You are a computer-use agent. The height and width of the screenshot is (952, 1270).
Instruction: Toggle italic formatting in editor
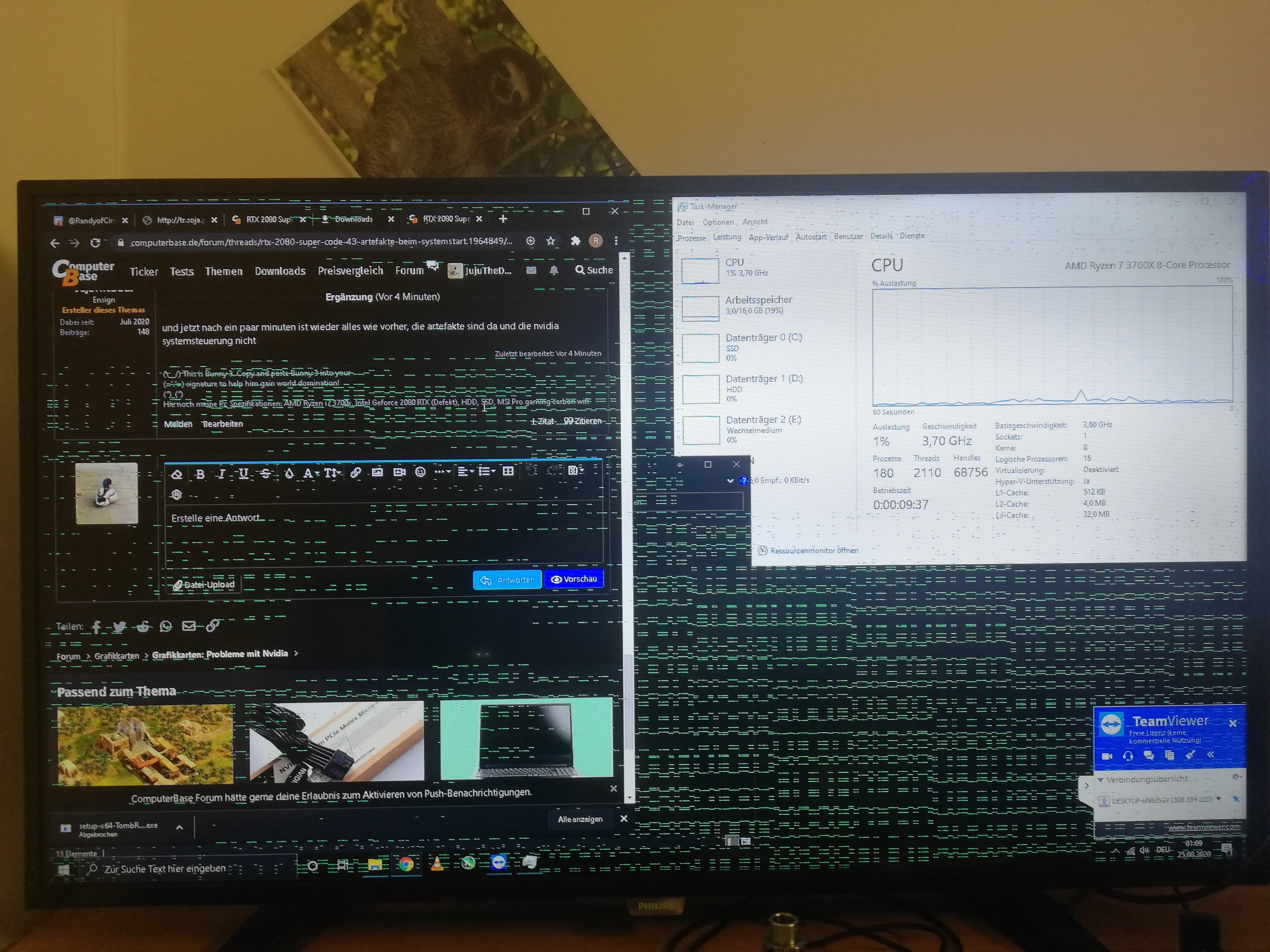(222, 474)
